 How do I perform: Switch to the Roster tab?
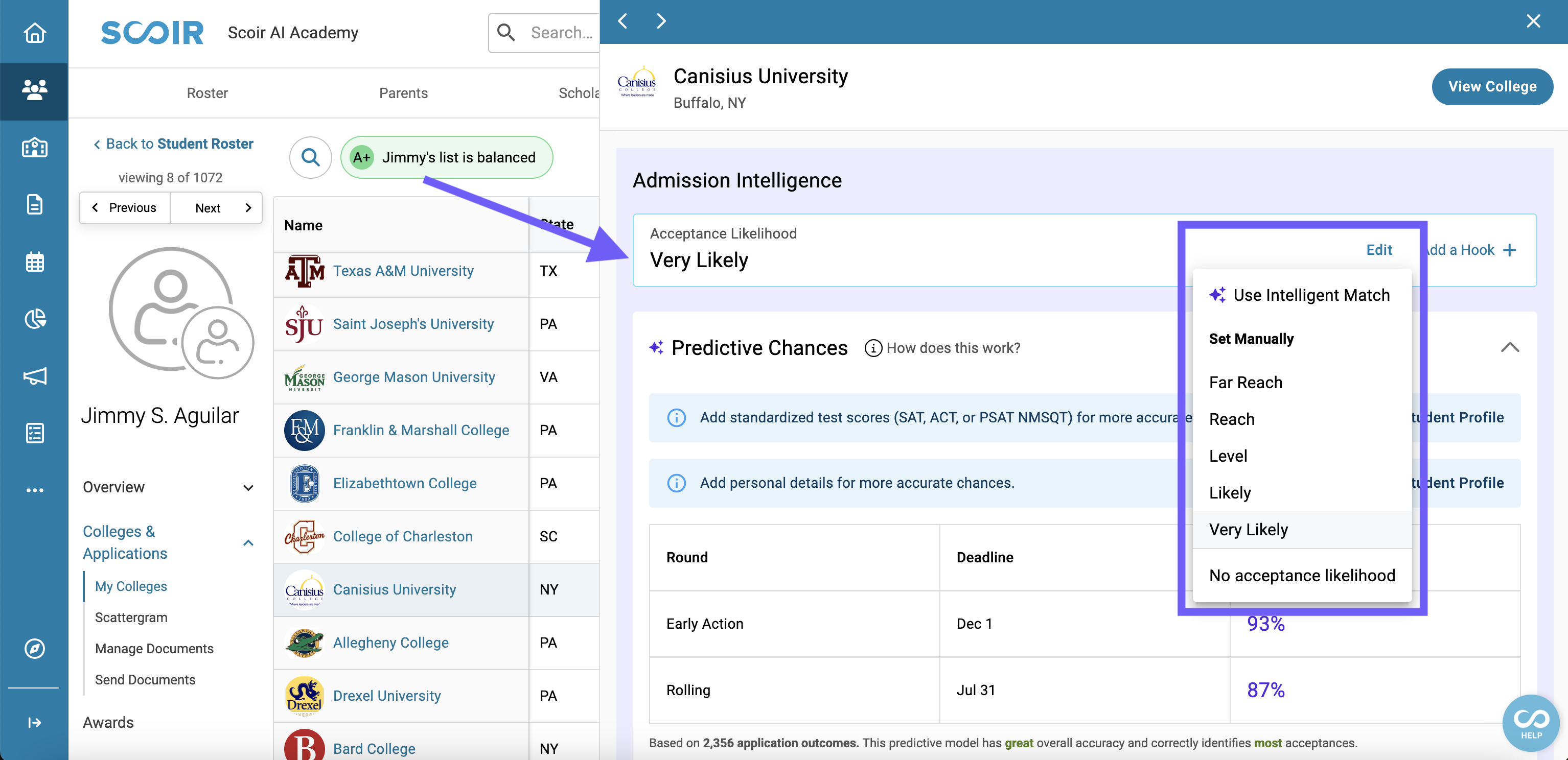pyautogui.click(x=207, y=93)
